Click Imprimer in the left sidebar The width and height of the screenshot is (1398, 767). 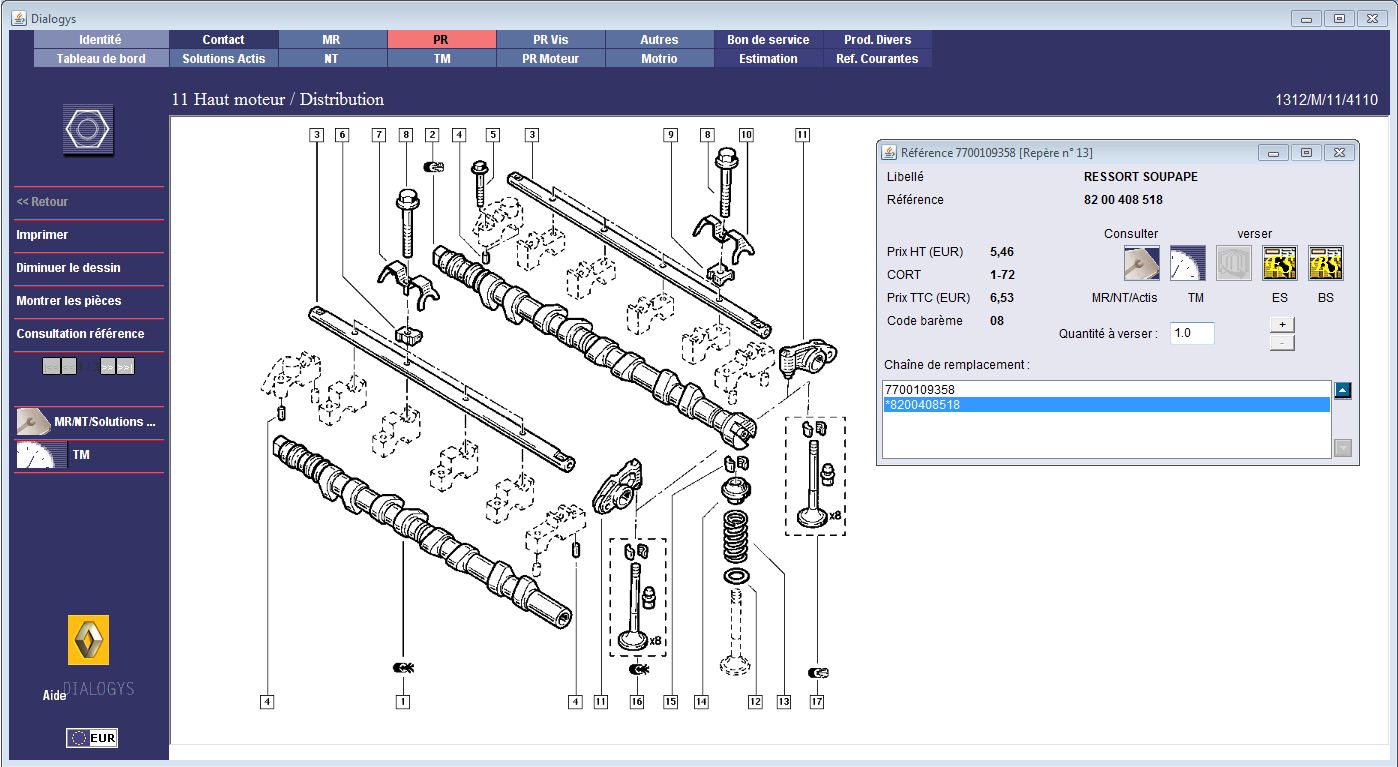42,235
